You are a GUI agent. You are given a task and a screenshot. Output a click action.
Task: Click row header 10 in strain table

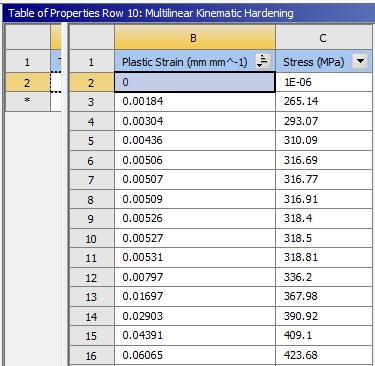point(92,238)
